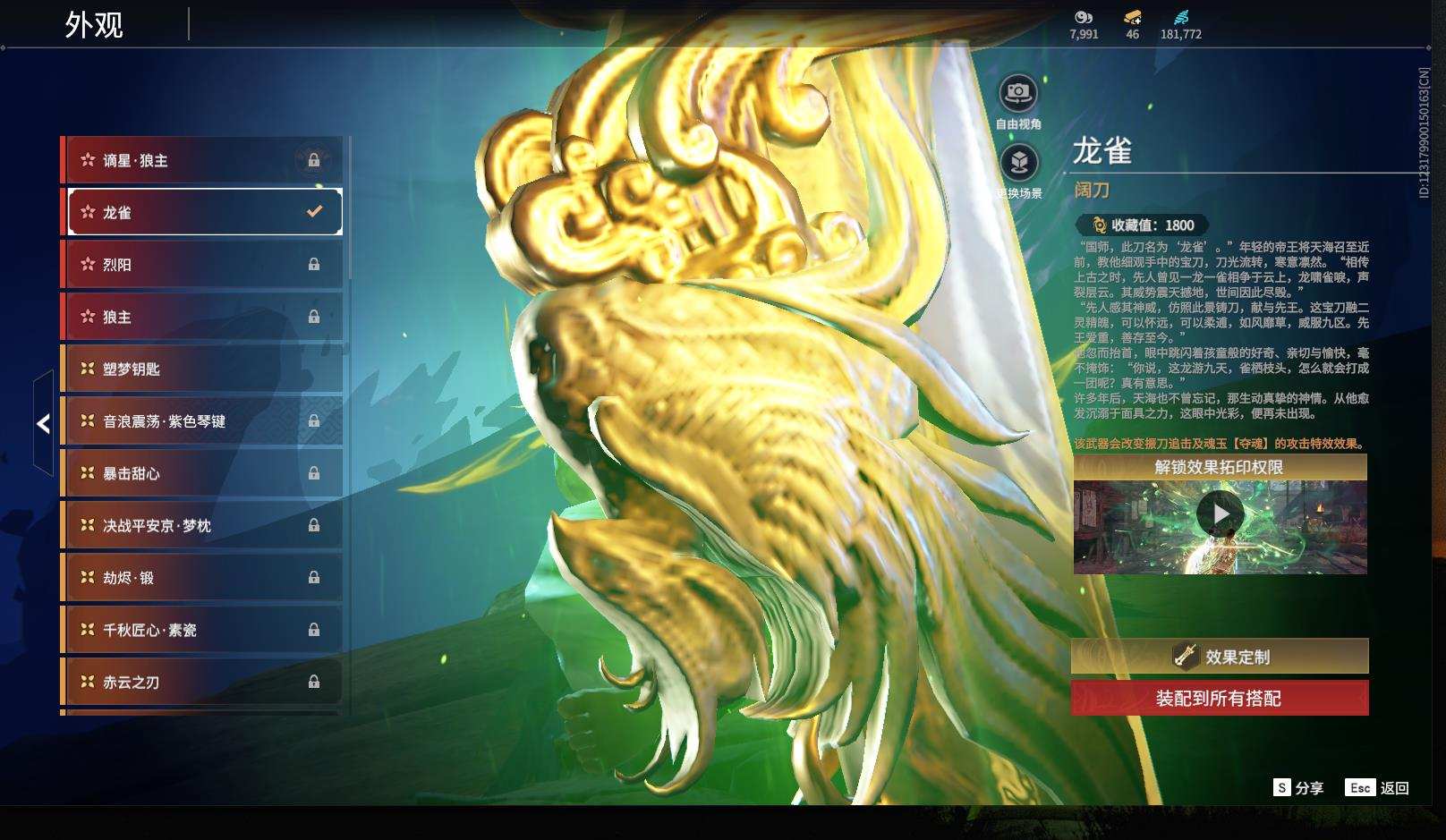Select the 塑梦钥匙 skin entry
The image size is (1446, 840).
click(202, 369)
